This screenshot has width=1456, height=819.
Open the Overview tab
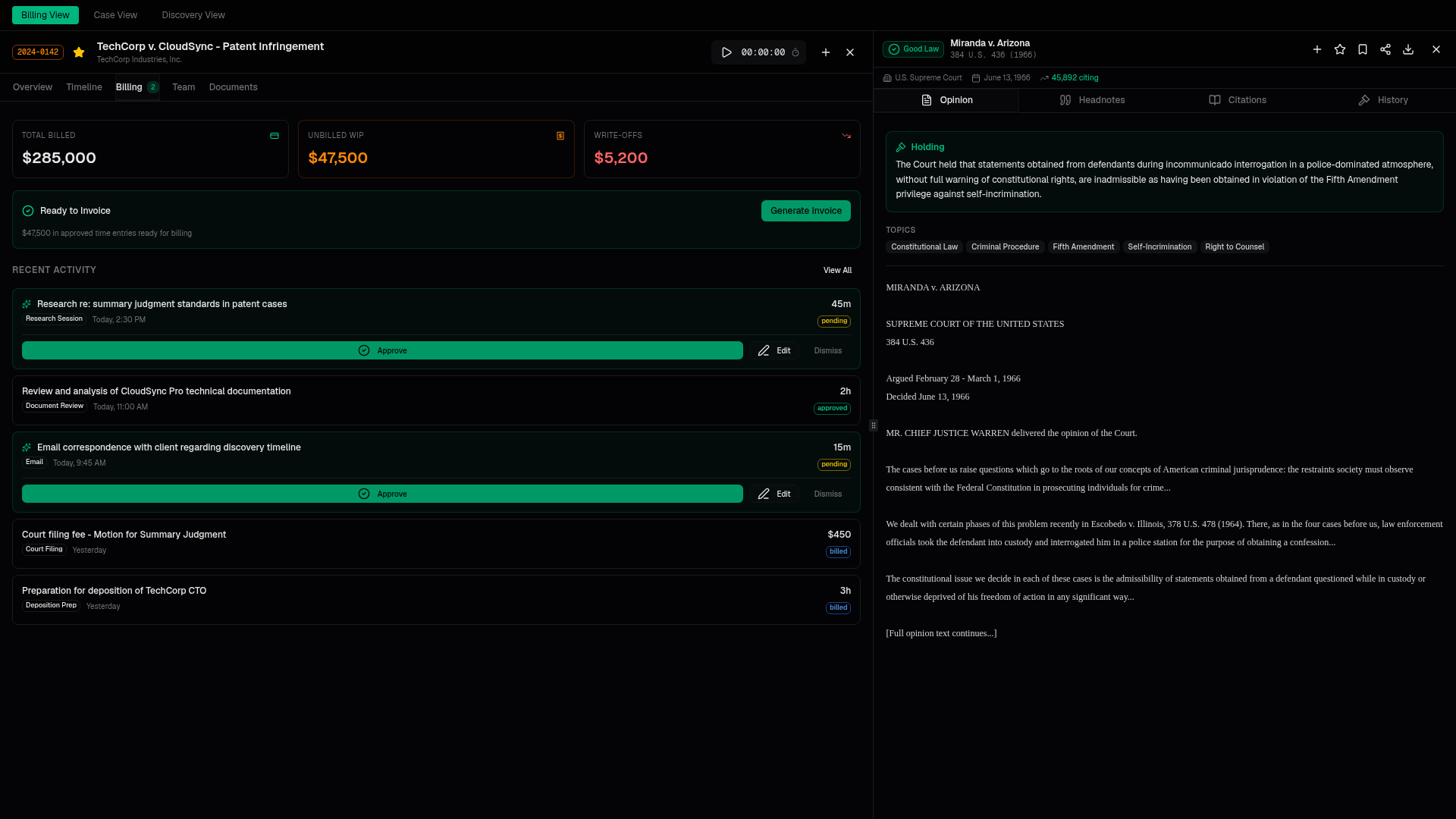click(33, 87)
